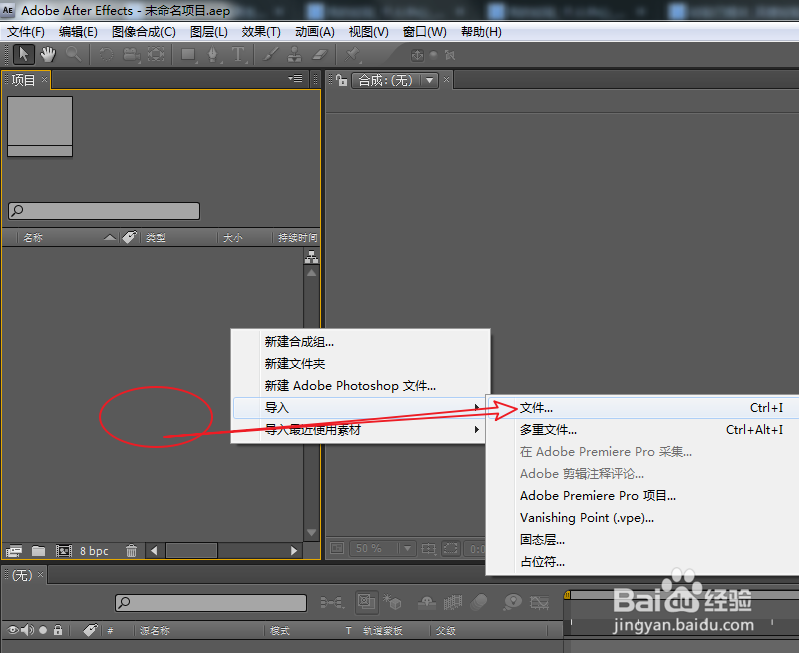
Task: Close the composition viewer tab
Action: [x=446, y=80]
